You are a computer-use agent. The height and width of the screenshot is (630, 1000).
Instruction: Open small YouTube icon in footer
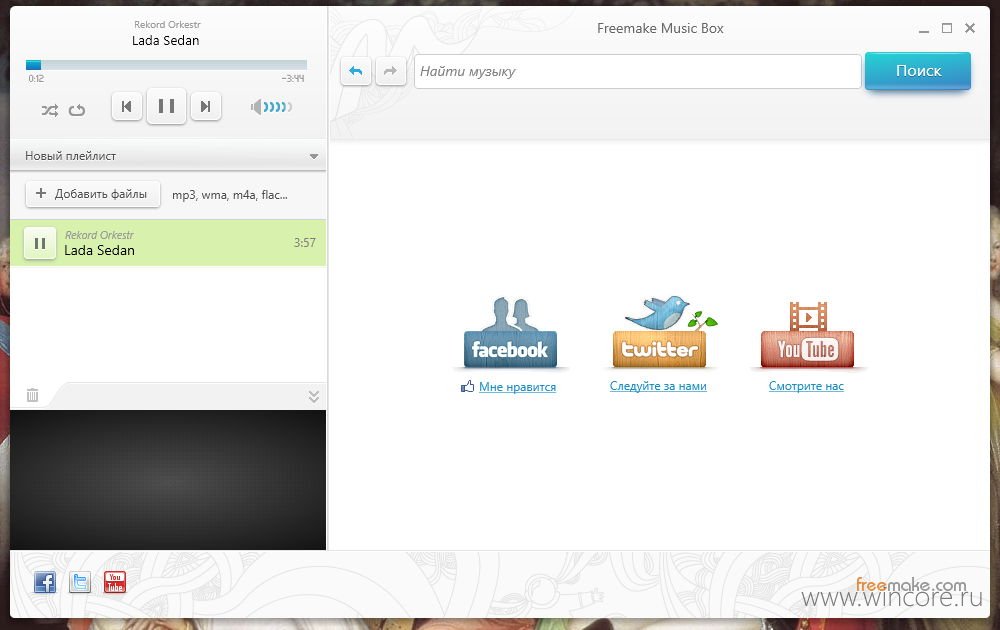tap(115, 582)
